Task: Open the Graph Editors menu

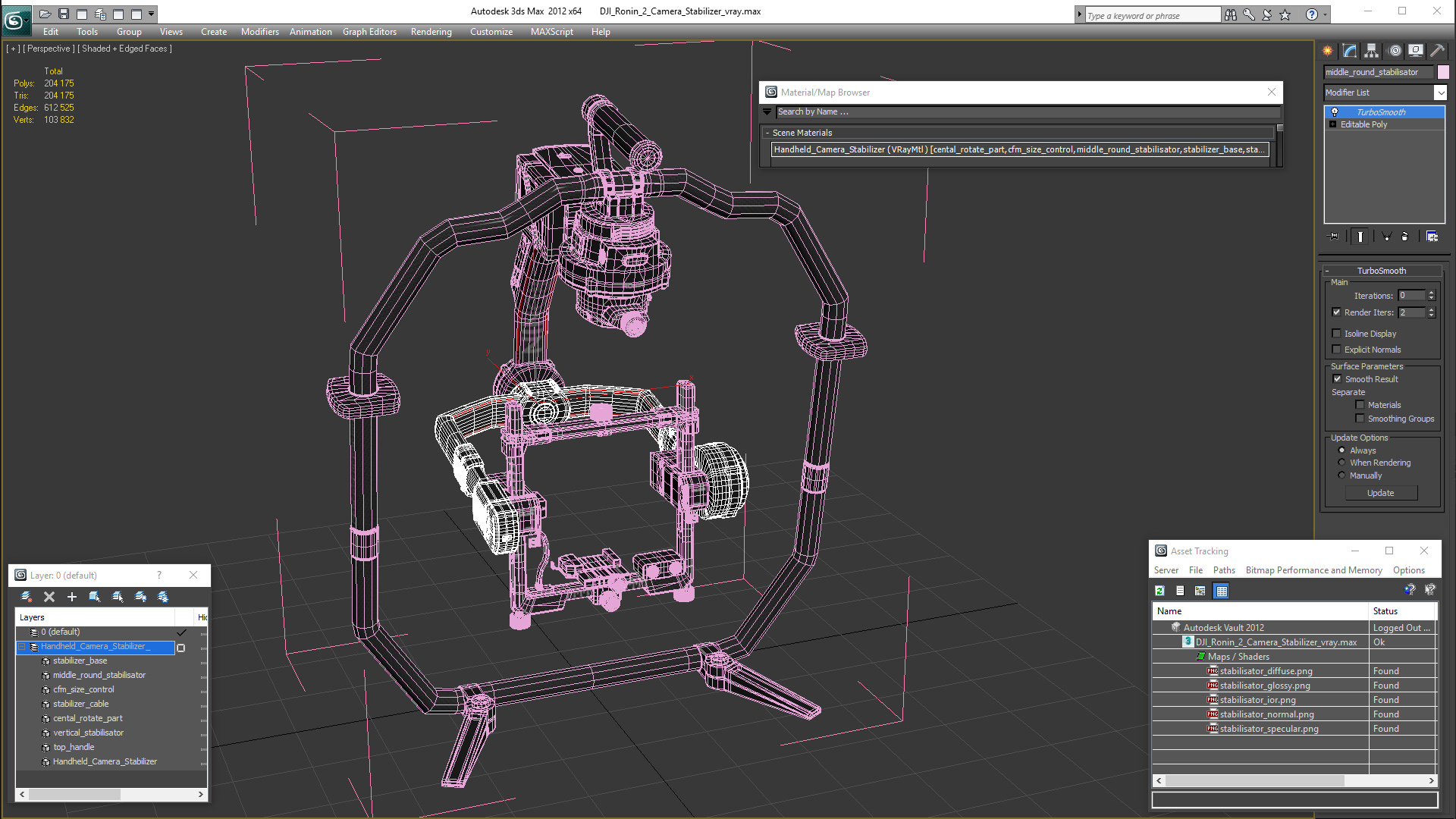Action: point(369,32)
